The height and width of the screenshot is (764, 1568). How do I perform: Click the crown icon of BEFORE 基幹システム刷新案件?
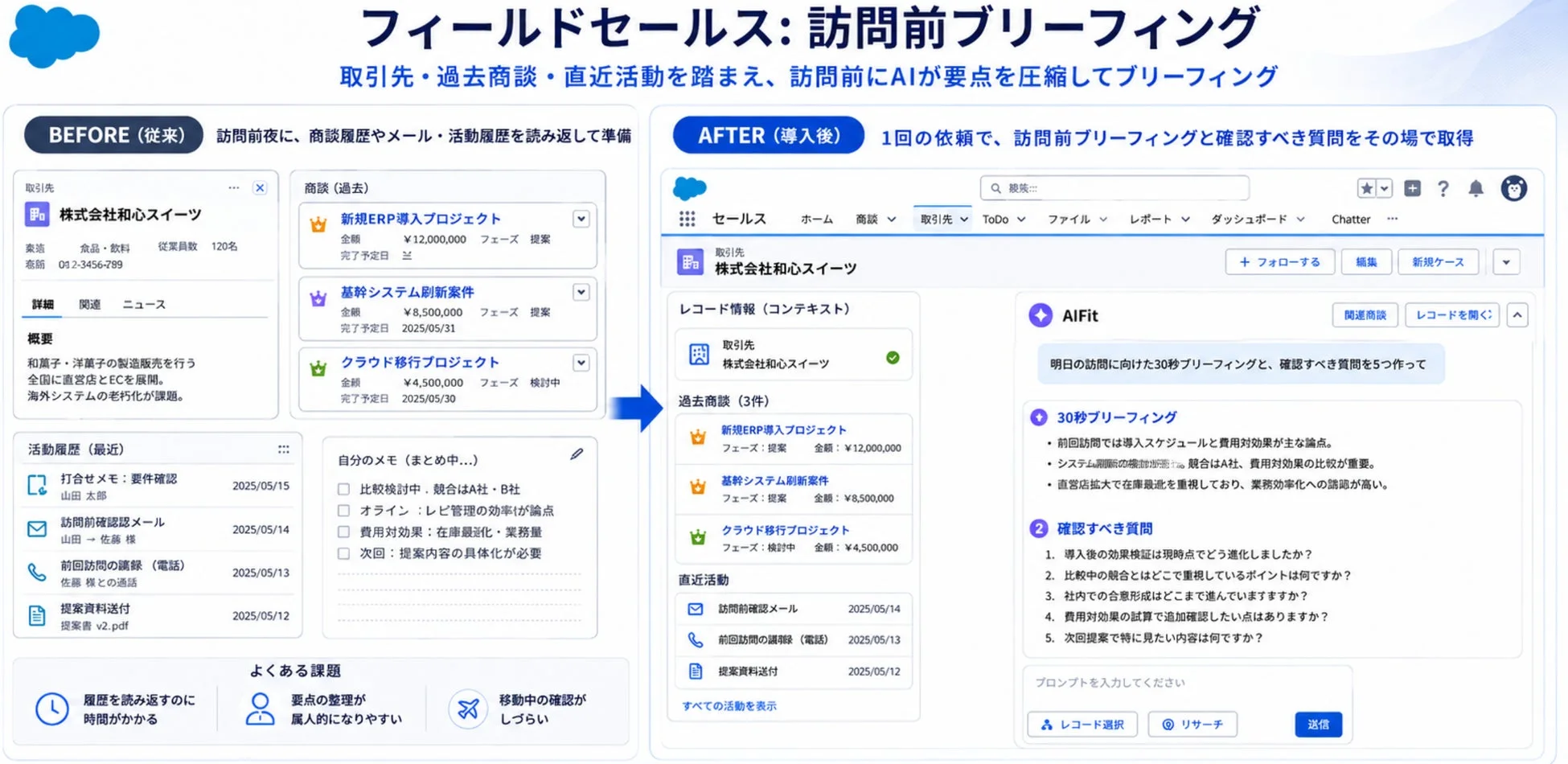pyautogui.click(x=318, y=299)
